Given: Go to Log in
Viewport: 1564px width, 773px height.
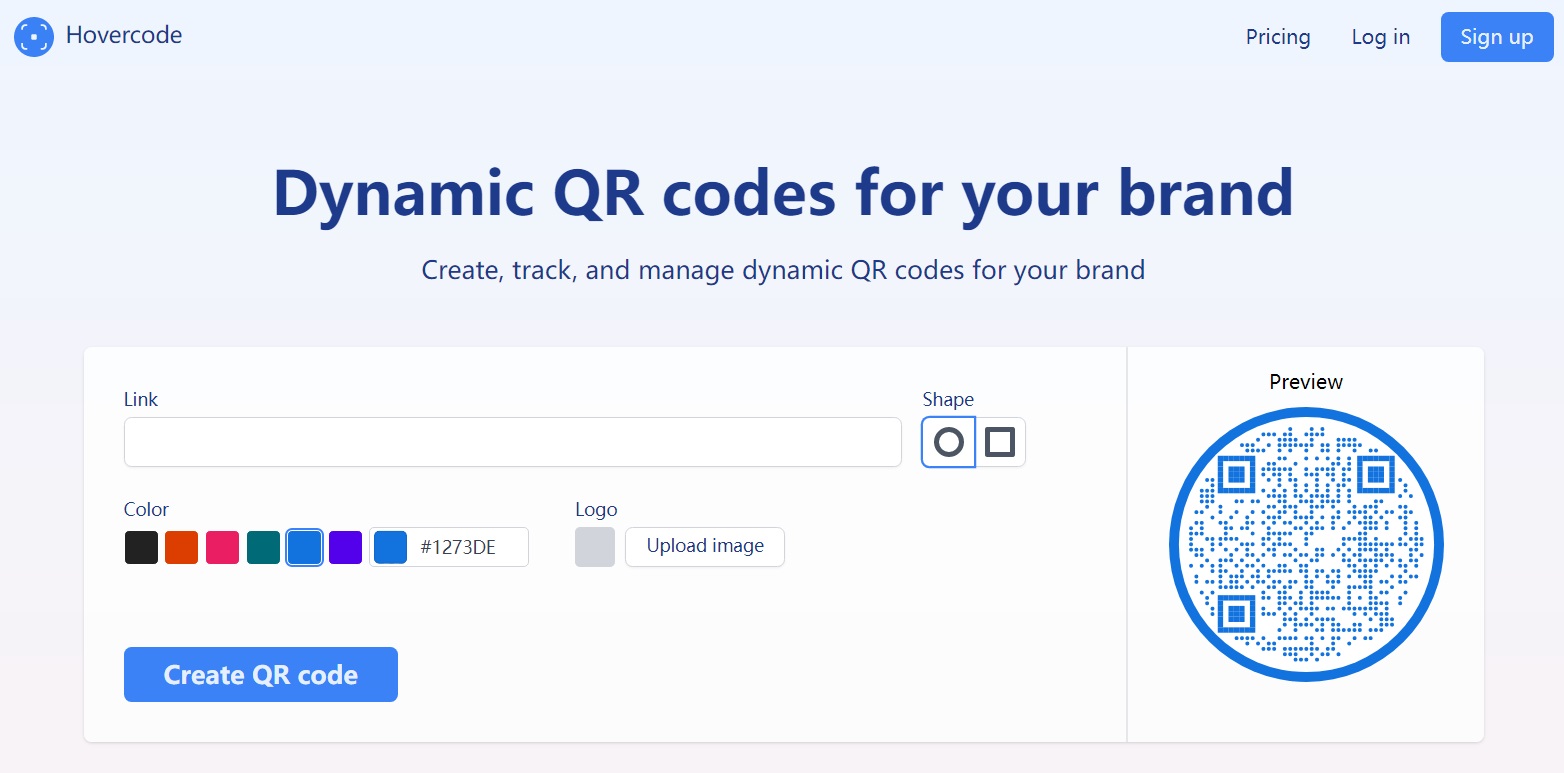Looking at the screenshot, I should (1381, 37).
